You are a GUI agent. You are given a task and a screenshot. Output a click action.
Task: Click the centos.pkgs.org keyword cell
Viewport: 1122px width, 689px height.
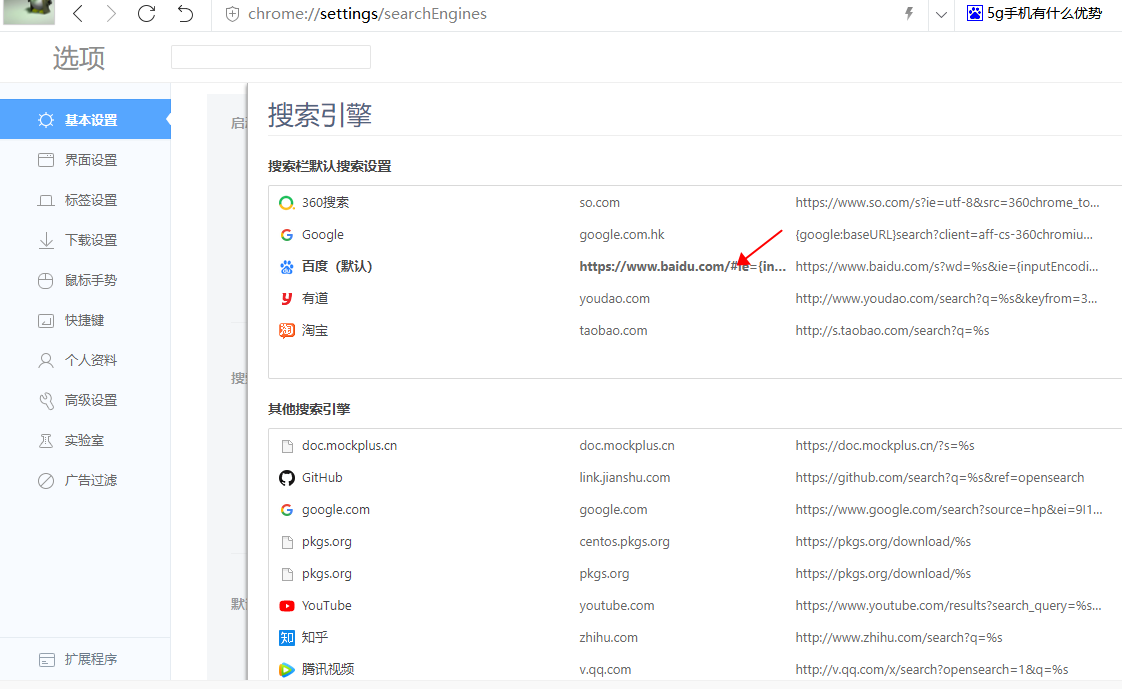(x=625, y=542)
